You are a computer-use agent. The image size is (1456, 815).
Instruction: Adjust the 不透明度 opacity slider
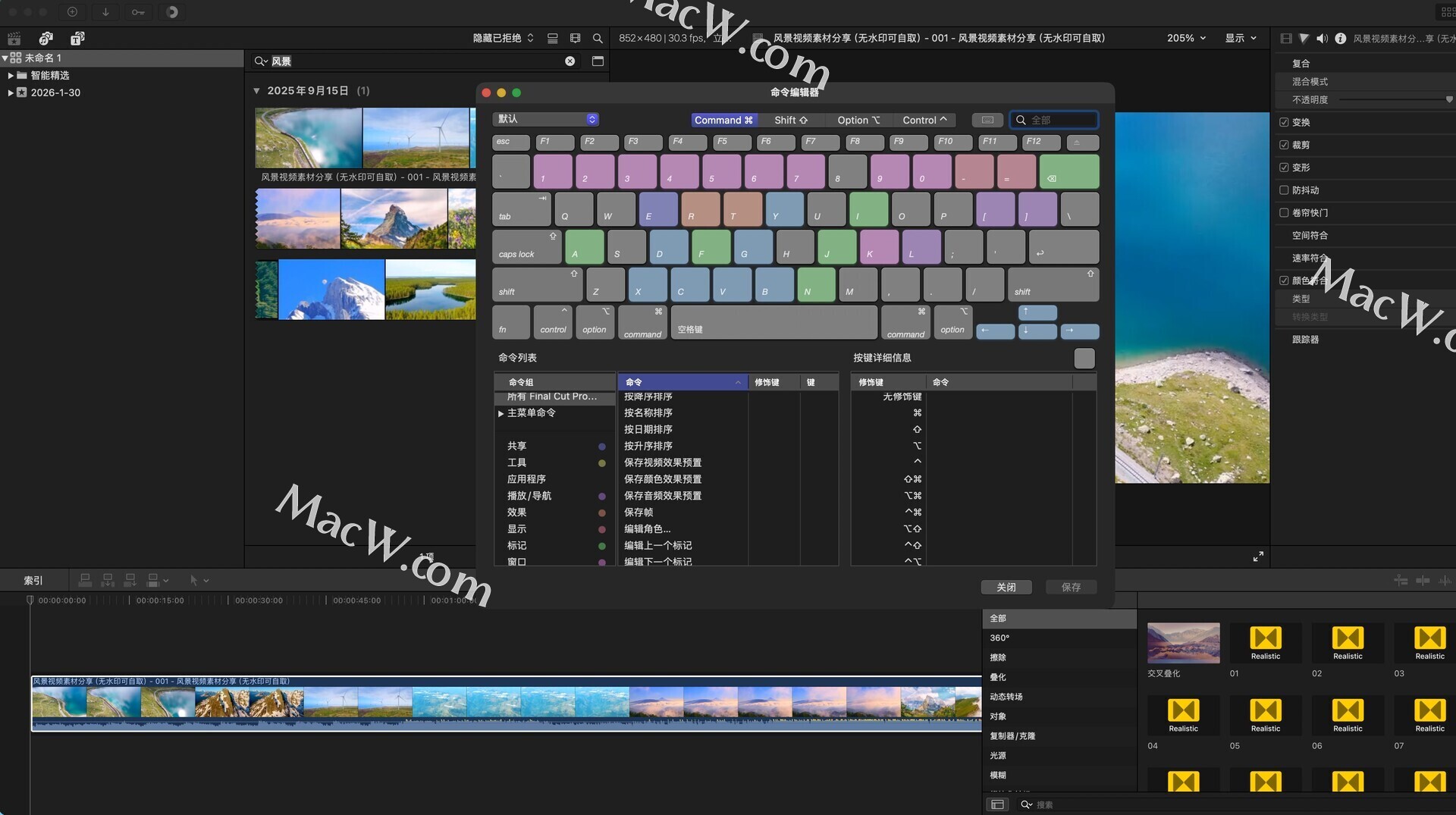pos(1395,99)
